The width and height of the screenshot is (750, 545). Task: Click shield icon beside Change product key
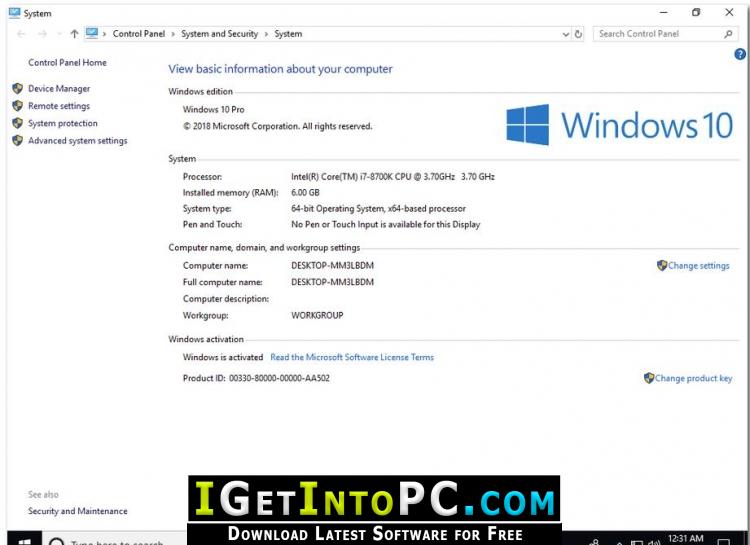coord(649,378)
